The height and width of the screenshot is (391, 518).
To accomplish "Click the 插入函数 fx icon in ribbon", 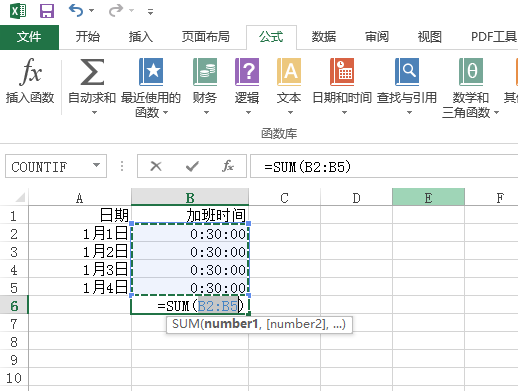I will click(x=30, y=71).
